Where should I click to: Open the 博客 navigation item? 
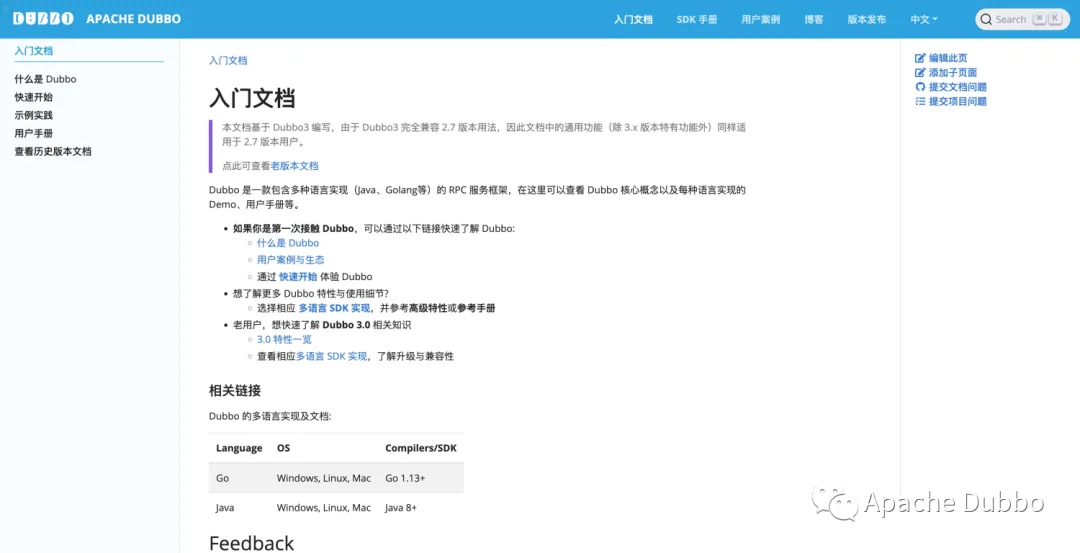coord(813,19)
